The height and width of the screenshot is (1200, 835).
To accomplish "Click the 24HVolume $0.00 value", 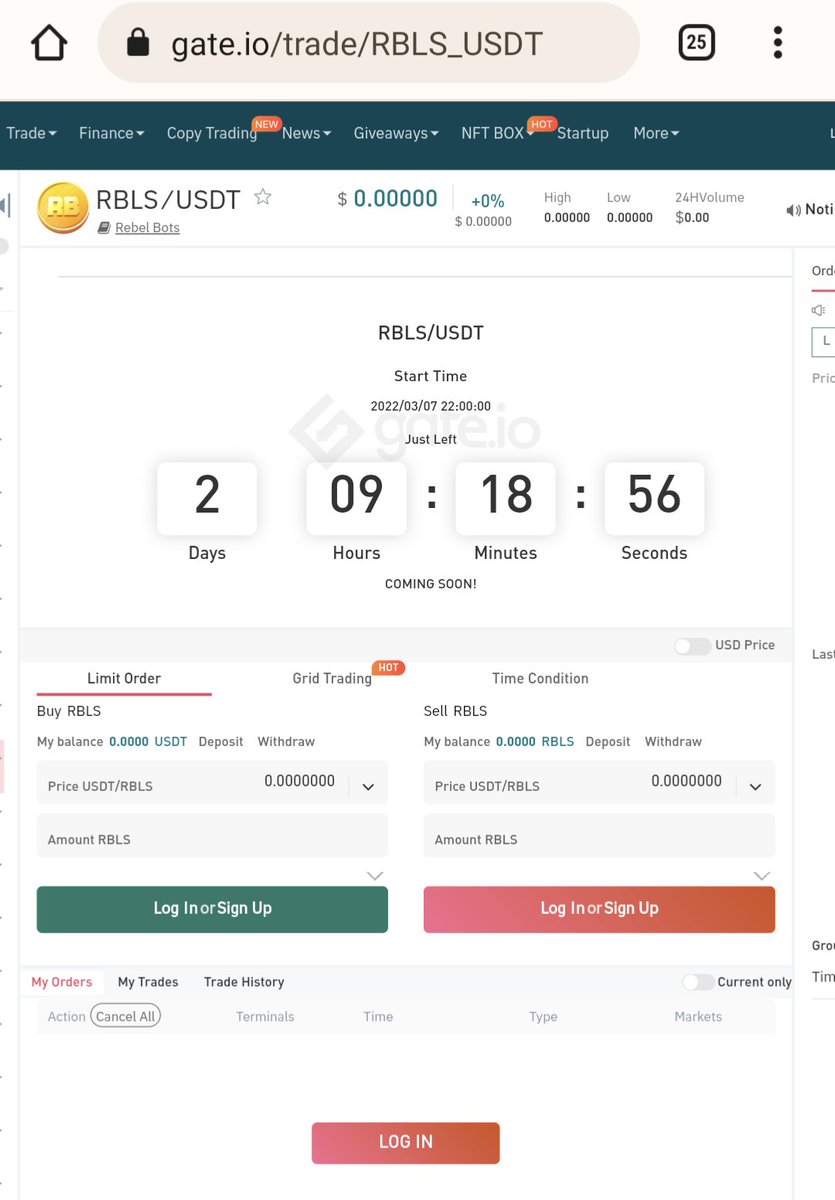I will pyautogui.click(x=693, y=217).
